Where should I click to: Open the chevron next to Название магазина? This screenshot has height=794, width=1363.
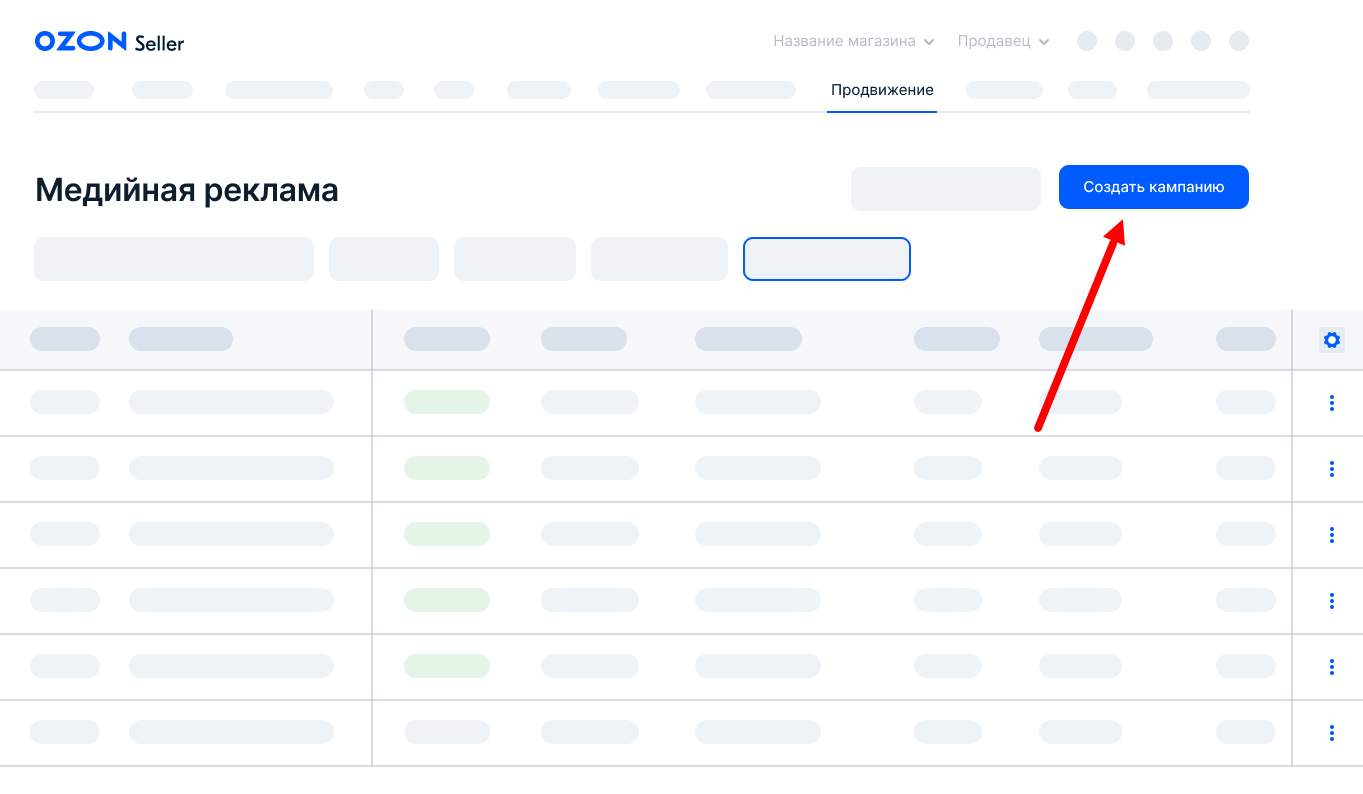tap(931, 41)
